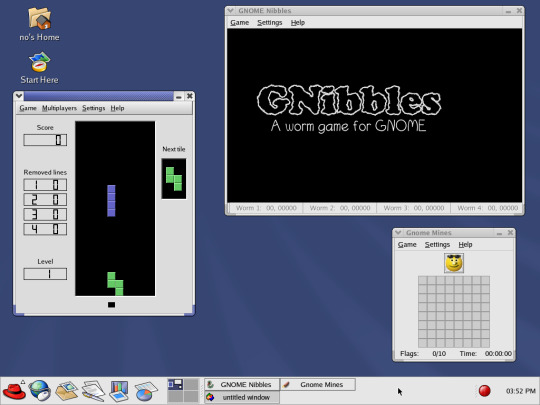Launch the word processor panel icon

(x=93, y=391)
